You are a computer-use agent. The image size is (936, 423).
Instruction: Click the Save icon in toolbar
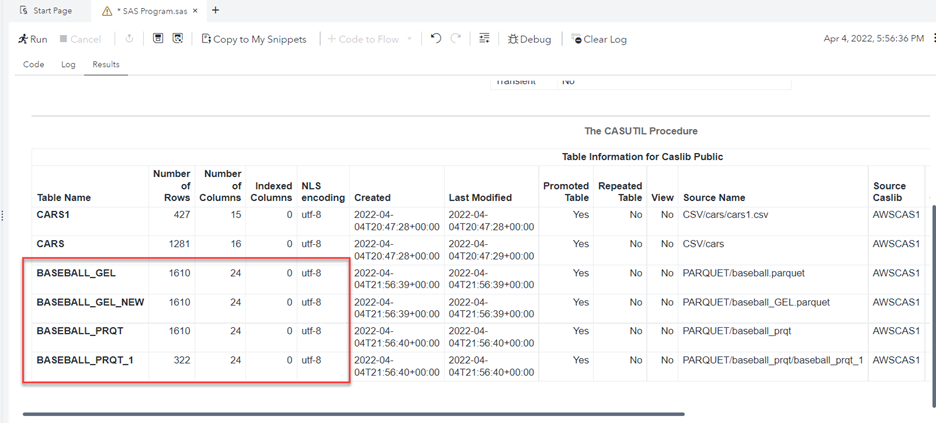158,39
